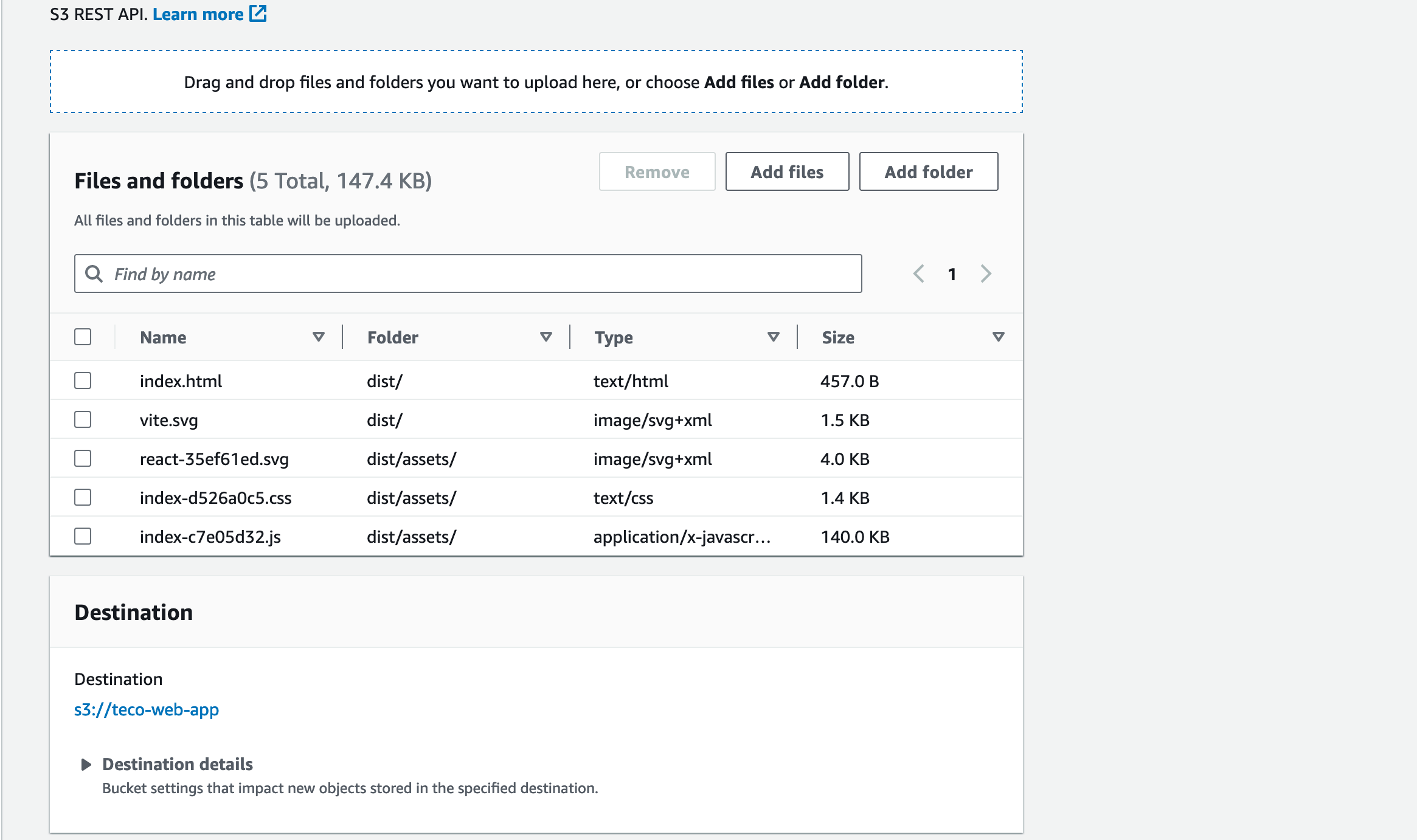Open the Learn more link
This screenshot has height=840, width=1417.
point(198,14)
